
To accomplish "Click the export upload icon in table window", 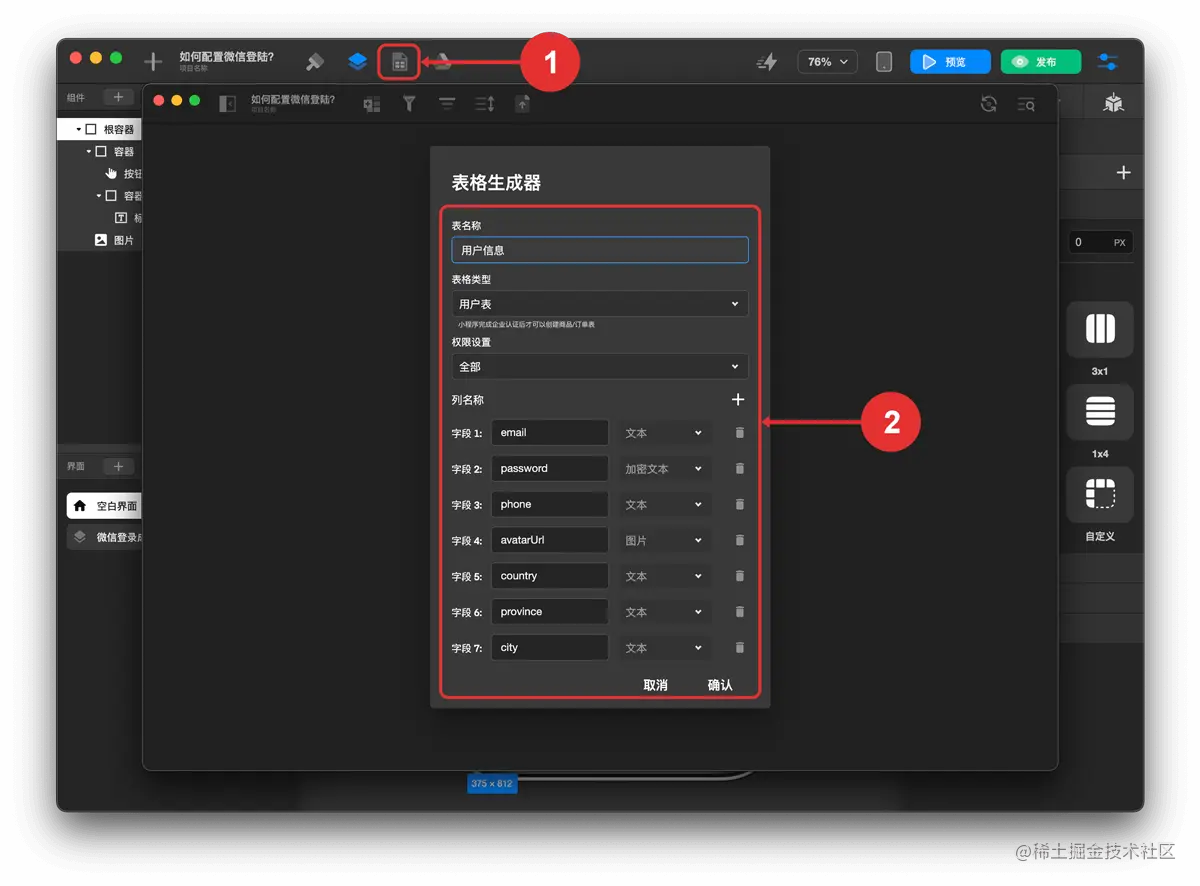I will click(522, 103).
